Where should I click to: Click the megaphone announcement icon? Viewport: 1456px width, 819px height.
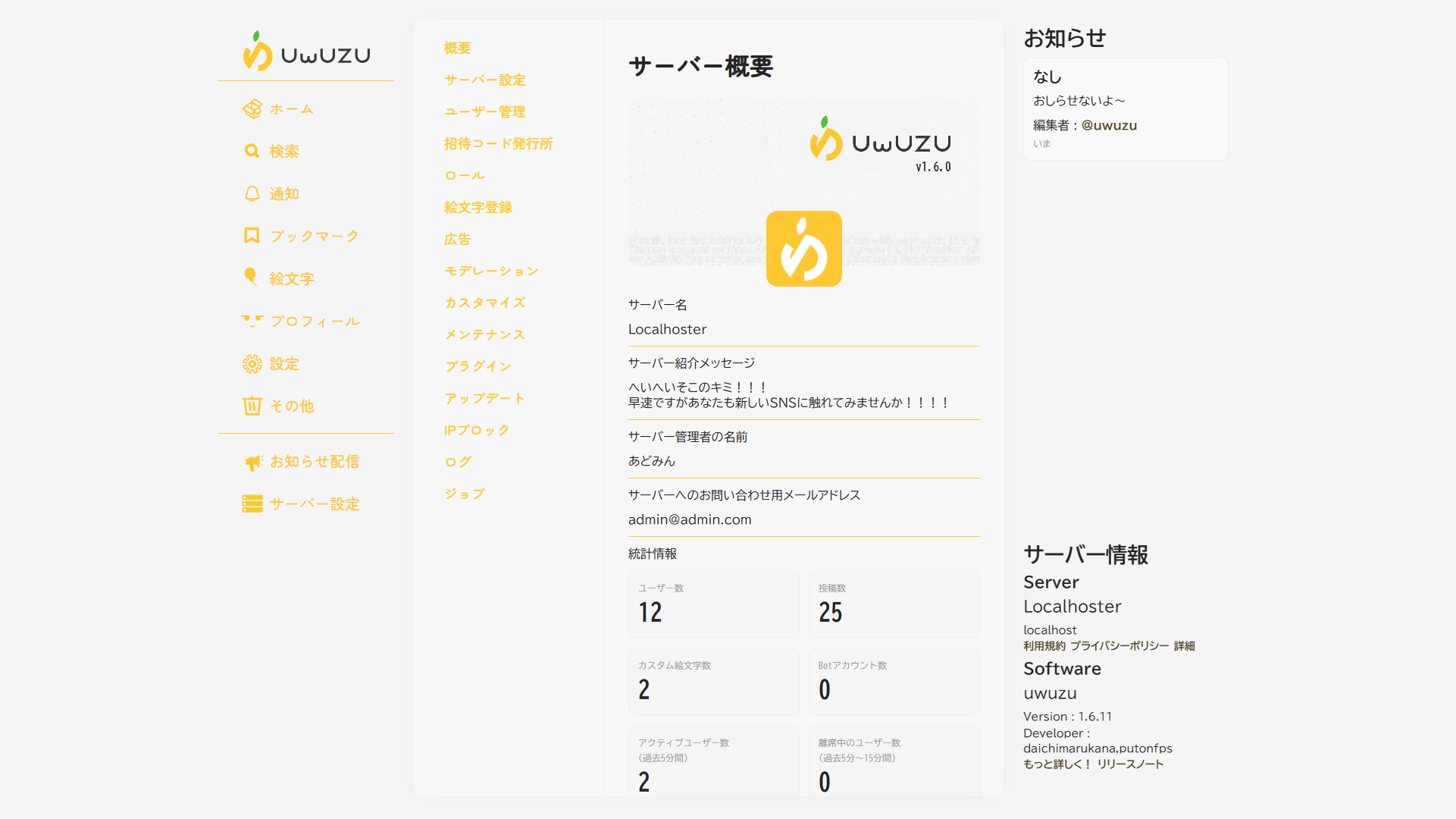[x=253, y=462]
